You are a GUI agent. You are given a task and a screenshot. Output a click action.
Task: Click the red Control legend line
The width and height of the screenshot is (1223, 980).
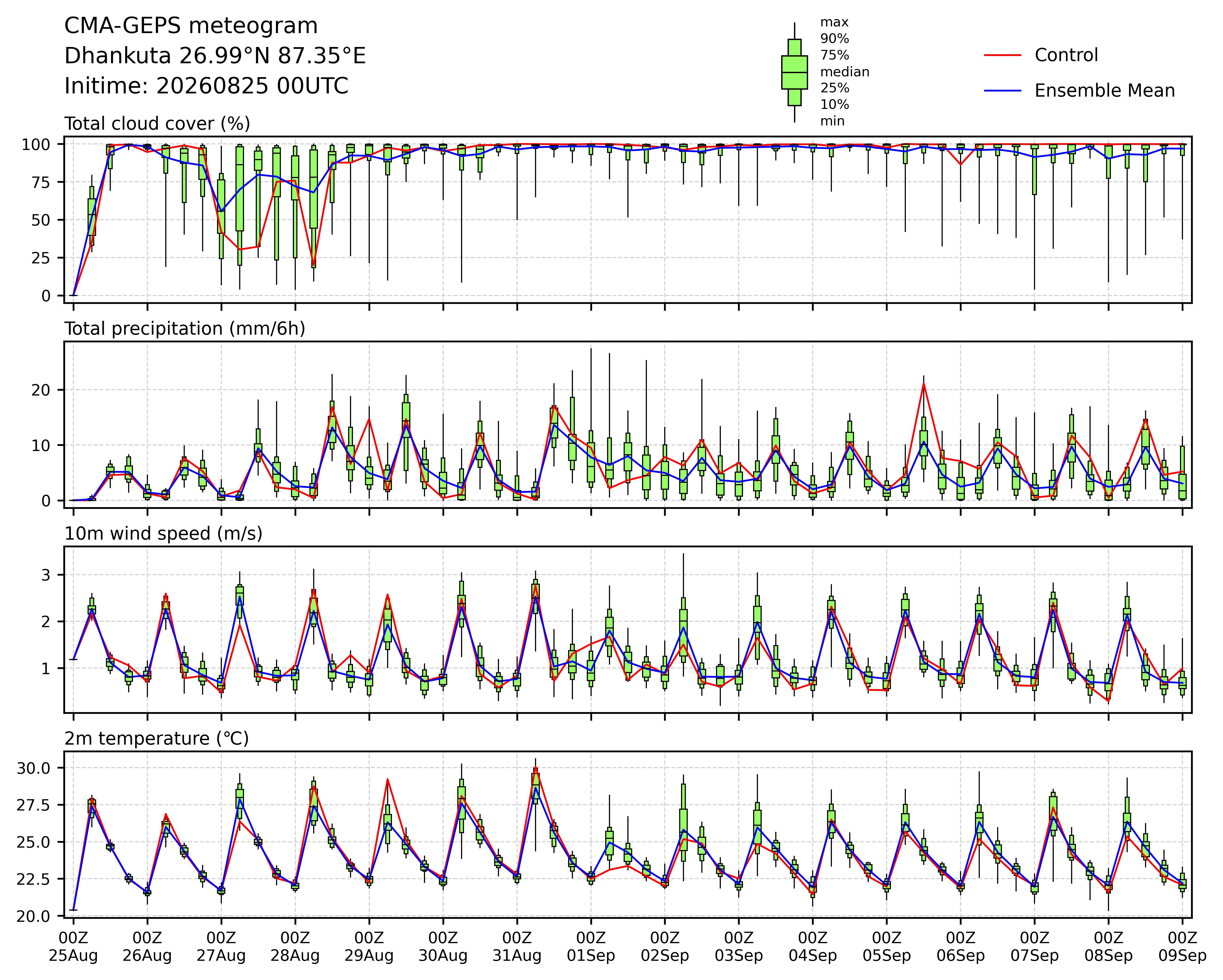[1002, 55]
